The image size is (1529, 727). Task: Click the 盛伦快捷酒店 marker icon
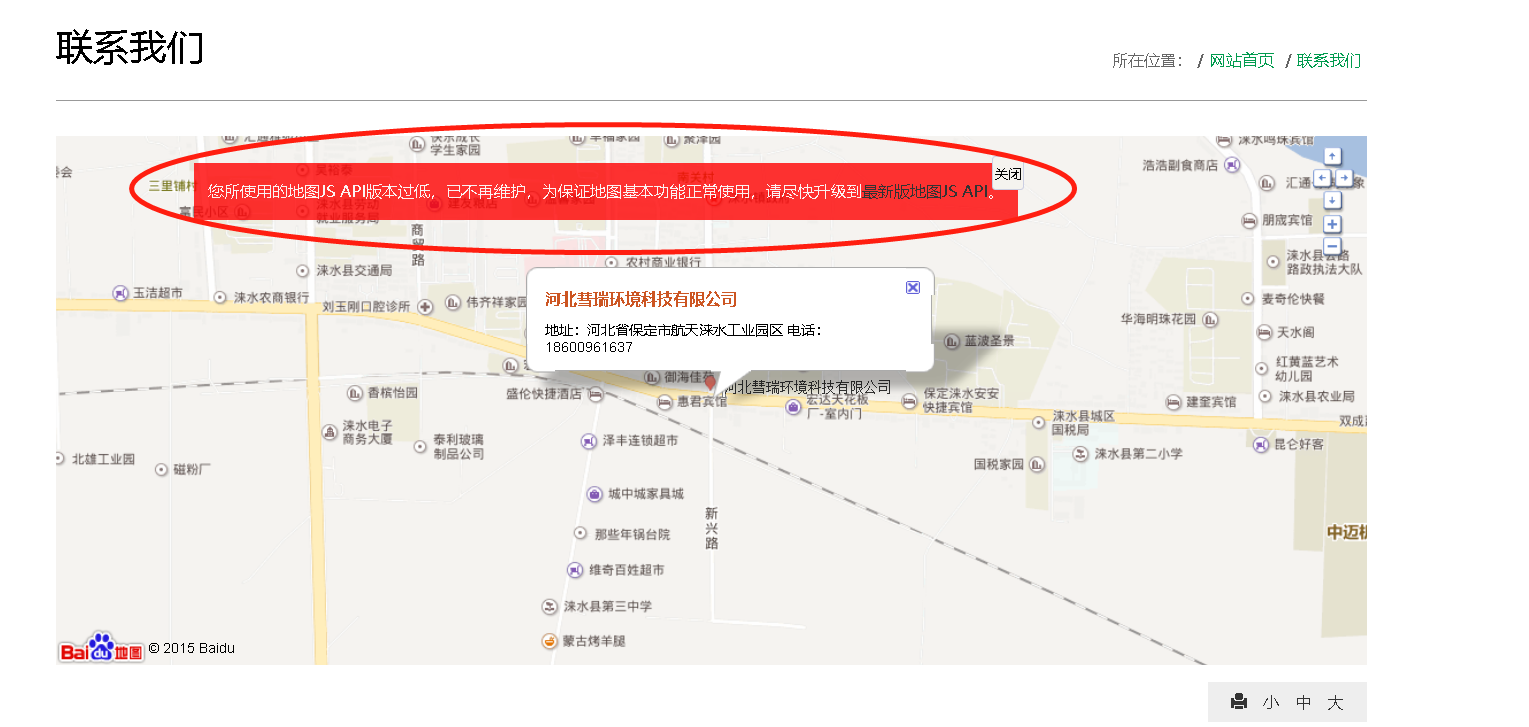(x=596, y=394)
